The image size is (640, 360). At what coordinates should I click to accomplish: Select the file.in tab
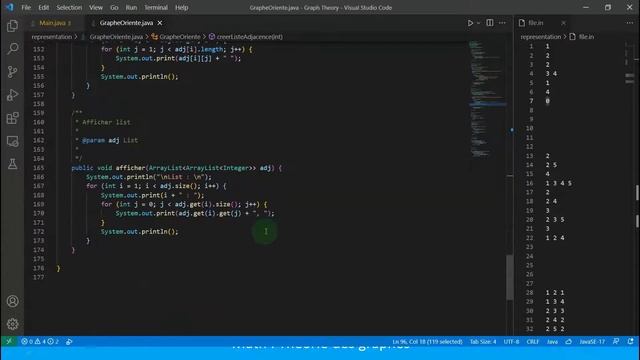pos(536,23)
